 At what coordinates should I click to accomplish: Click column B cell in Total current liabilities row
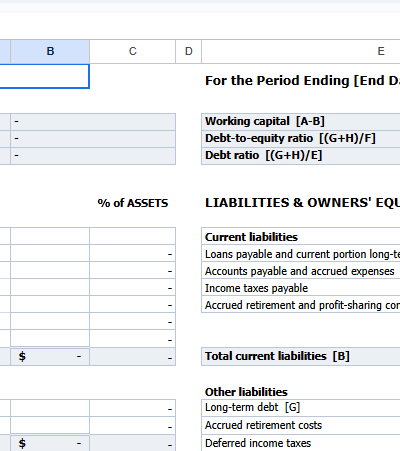(50, 357)
